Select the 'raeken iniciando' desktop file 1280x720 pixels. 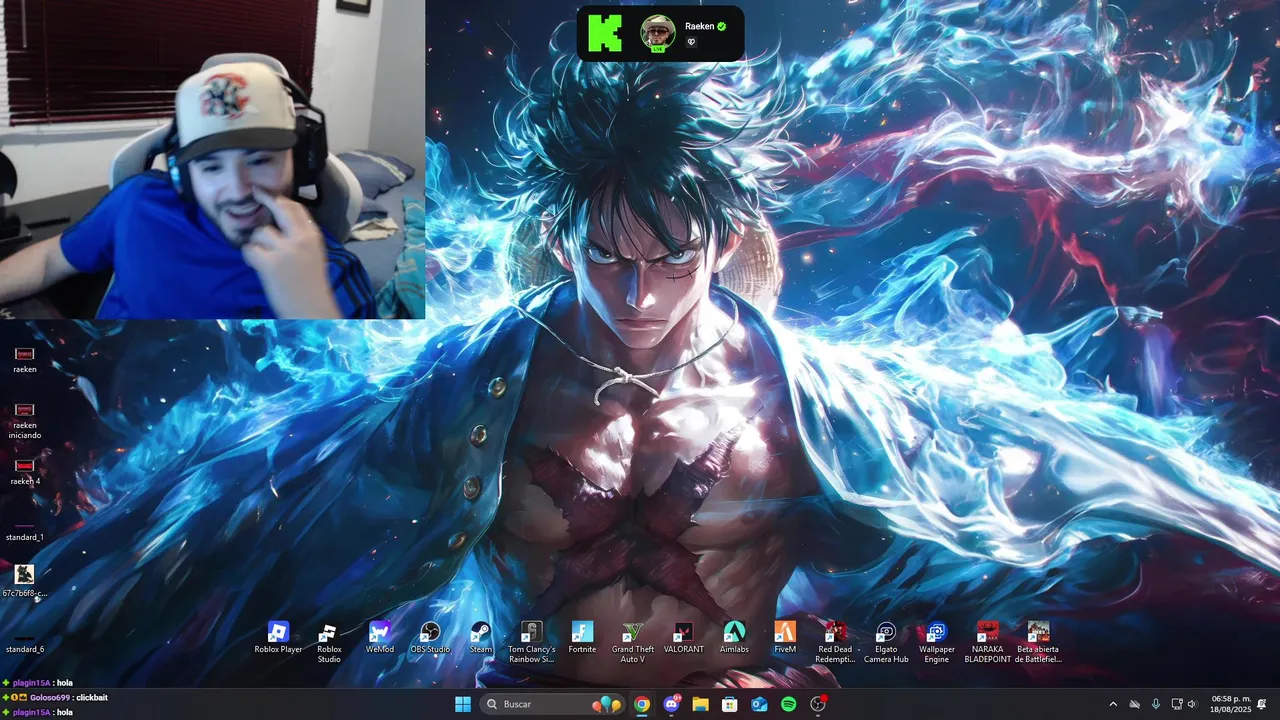(x=25, y=421)
